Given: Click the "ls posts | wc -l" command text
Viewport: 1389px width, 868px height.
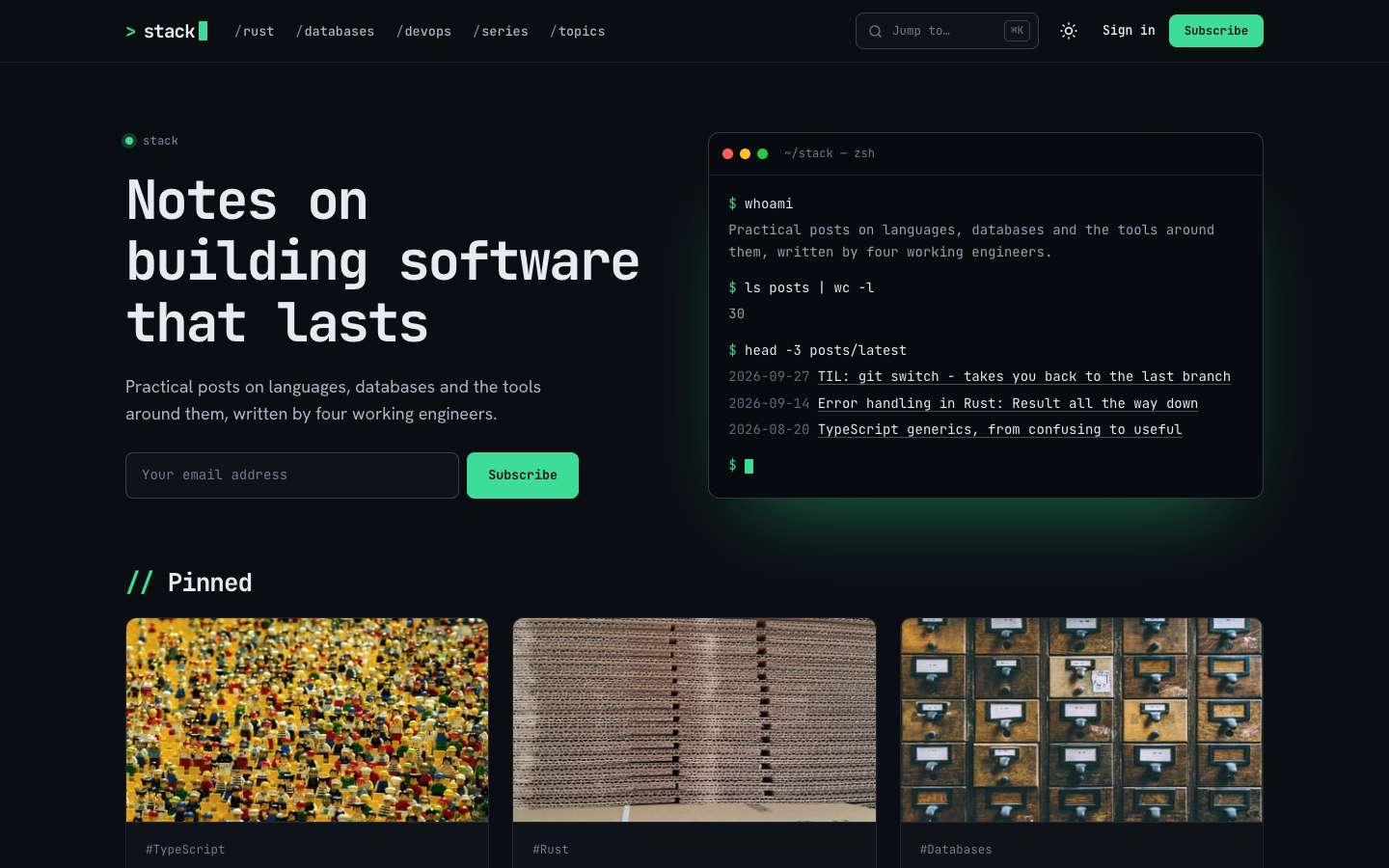Looking at the screenshot, I should 809,287.
